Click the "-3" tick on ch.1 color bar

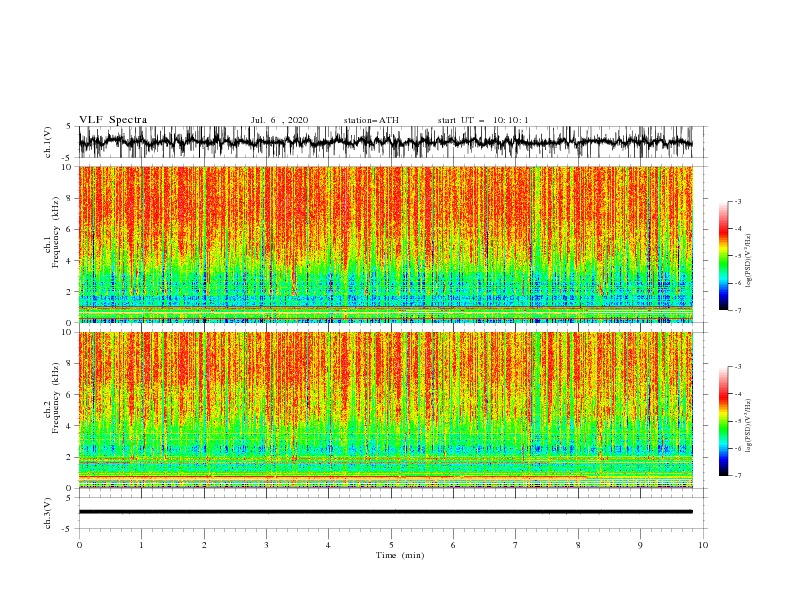737,201
